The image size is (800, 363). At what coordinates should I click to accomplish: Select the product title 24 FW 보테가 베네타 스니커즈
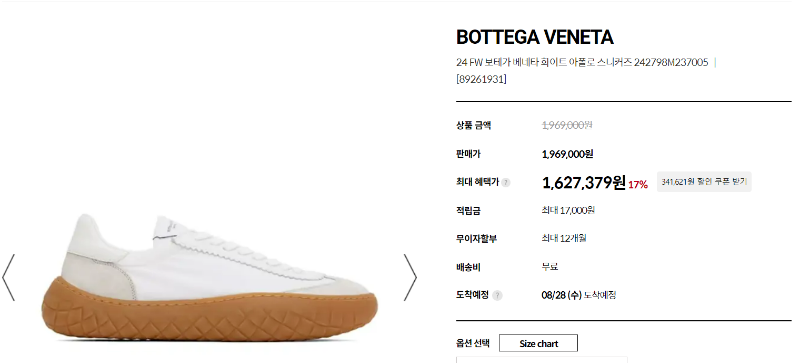582,62
